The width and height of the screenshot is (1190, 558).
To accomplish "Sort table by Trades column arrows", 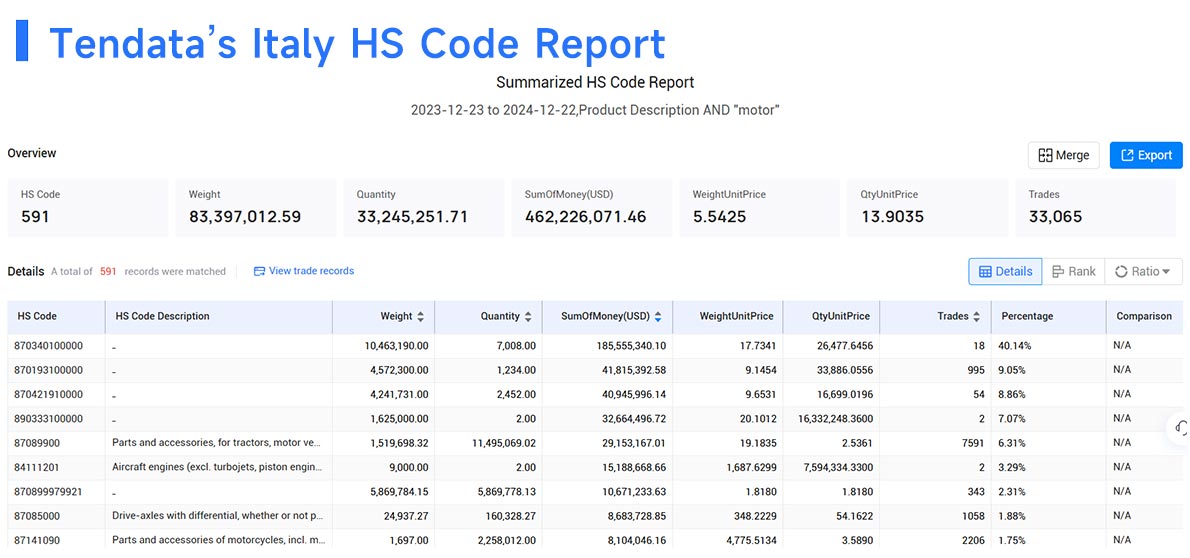I will tap(976, 317).
